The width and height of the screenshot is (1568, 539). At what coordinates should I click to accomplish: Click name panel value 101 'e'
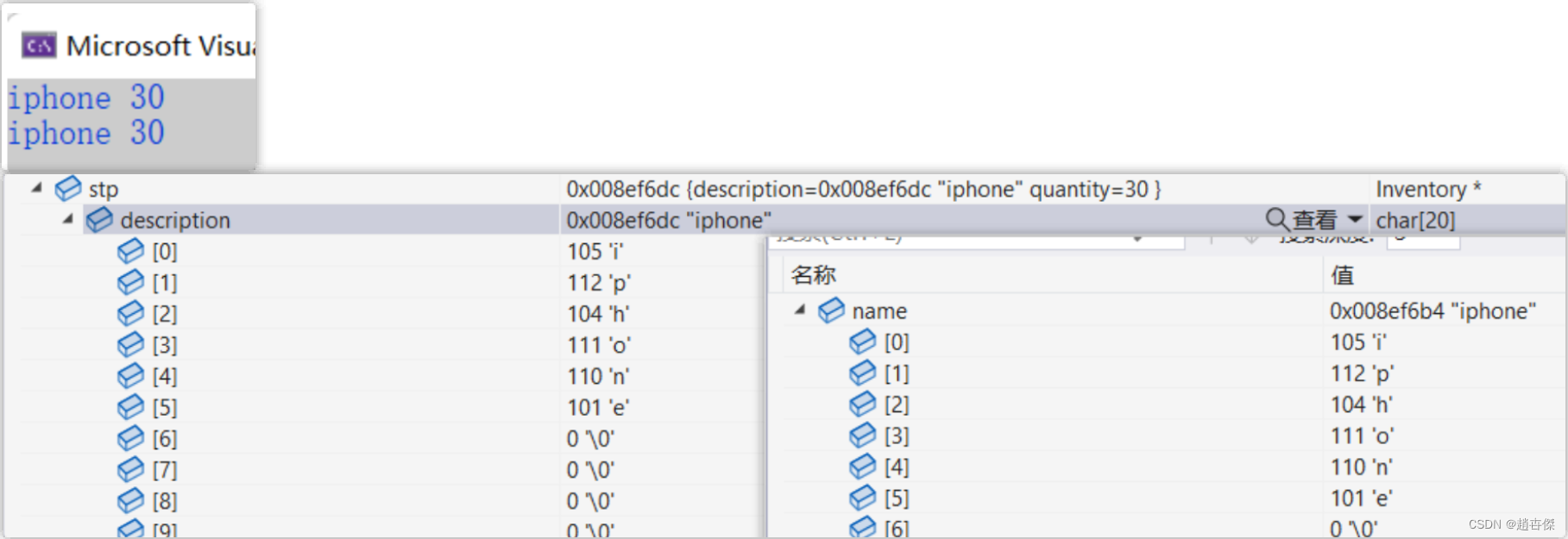pyautogui.click(x=1361, y=498)
